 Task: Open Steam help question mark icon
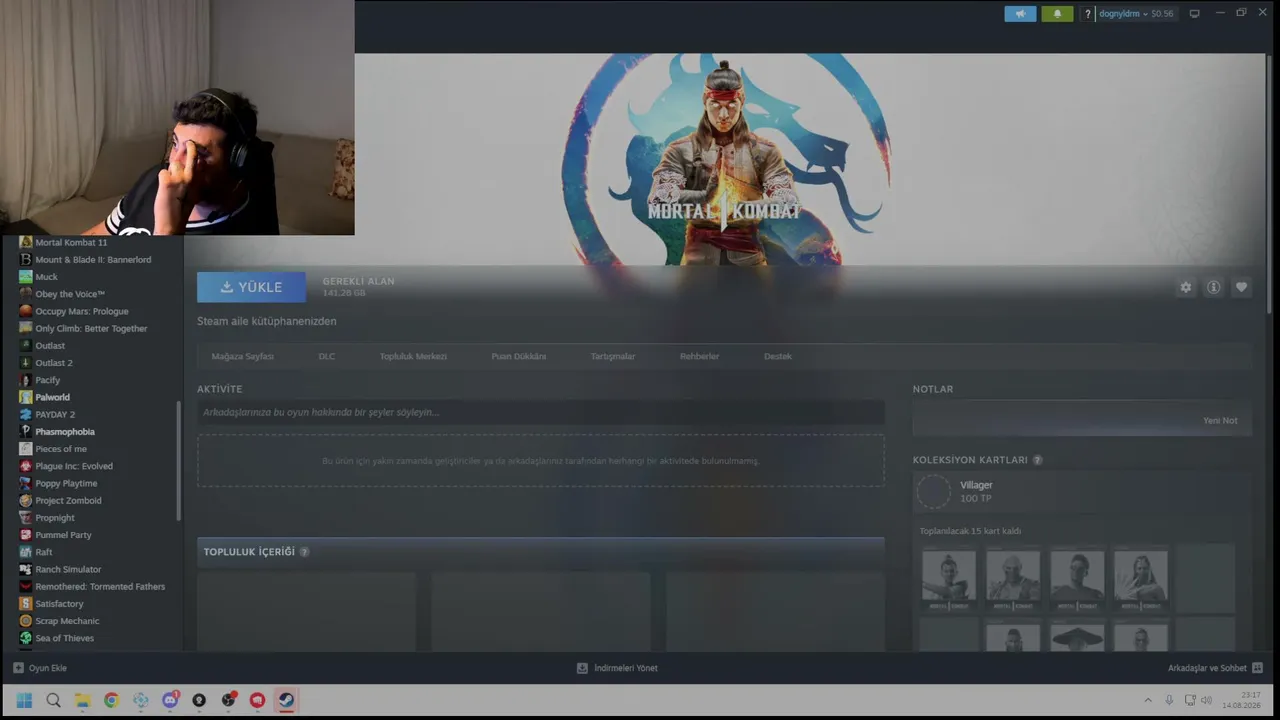[x=1088, y=14]
